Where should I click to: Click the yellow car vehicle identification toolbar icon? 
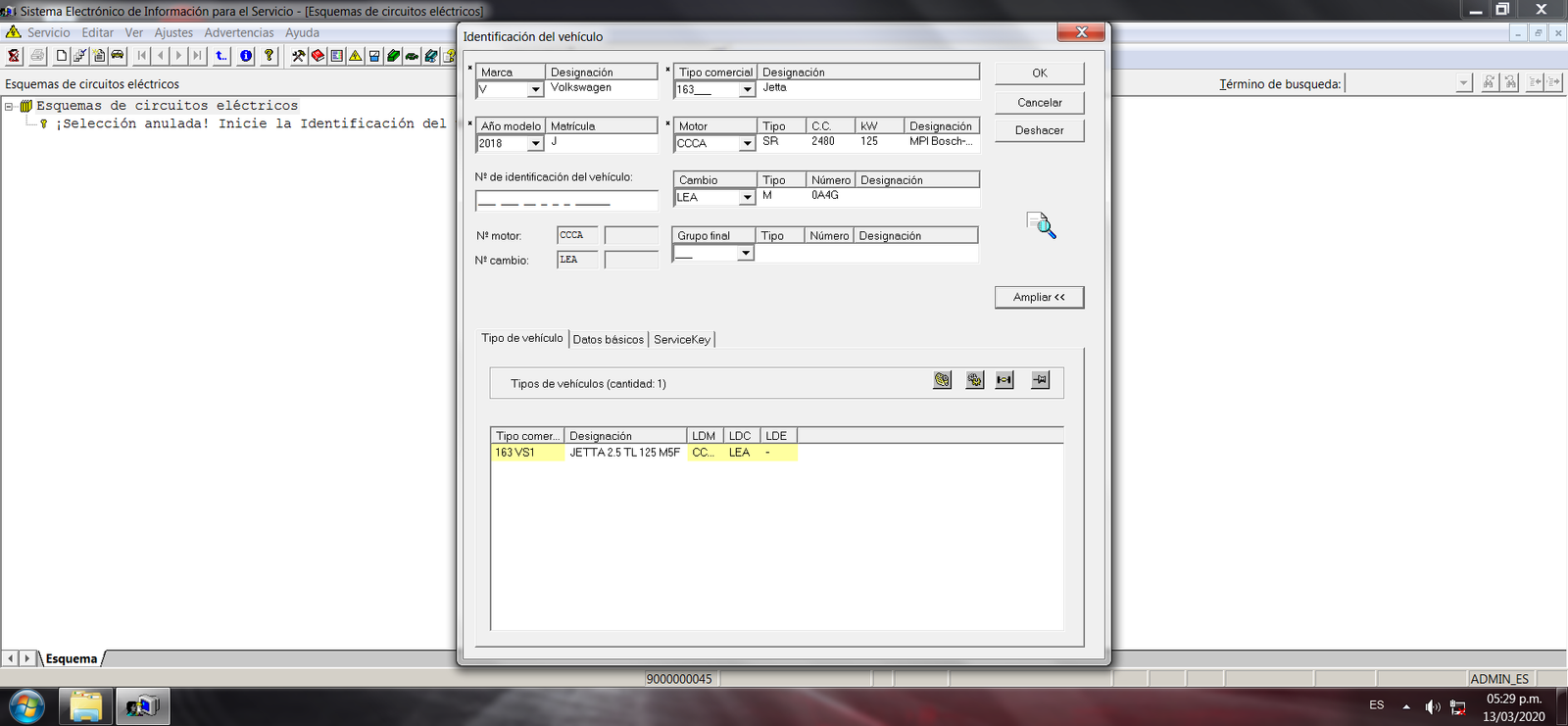pos(118,56)
